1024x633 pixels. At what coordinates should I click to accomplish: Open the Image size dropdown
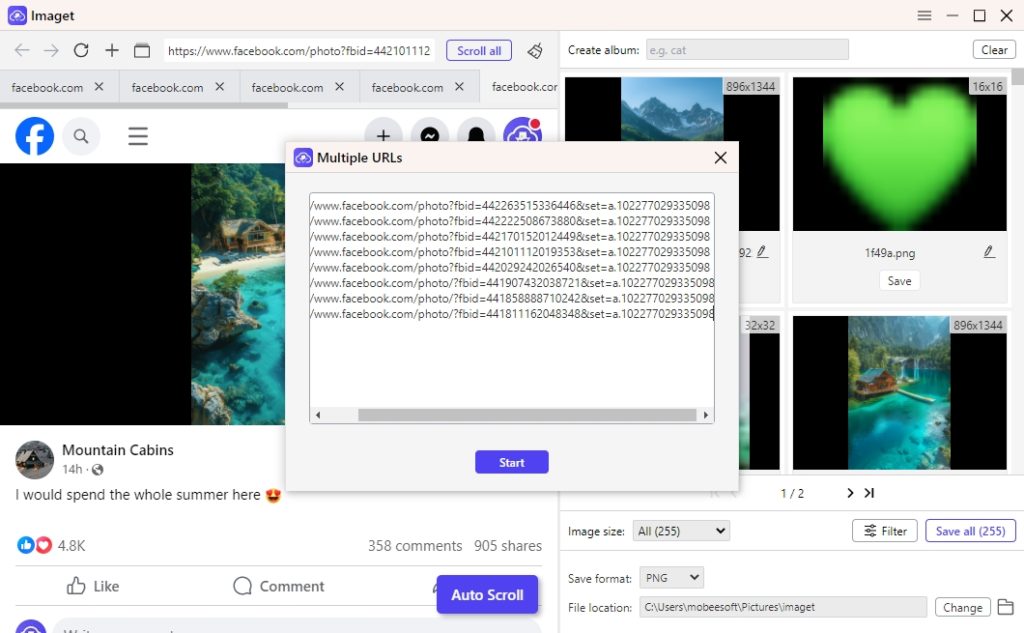681,530
